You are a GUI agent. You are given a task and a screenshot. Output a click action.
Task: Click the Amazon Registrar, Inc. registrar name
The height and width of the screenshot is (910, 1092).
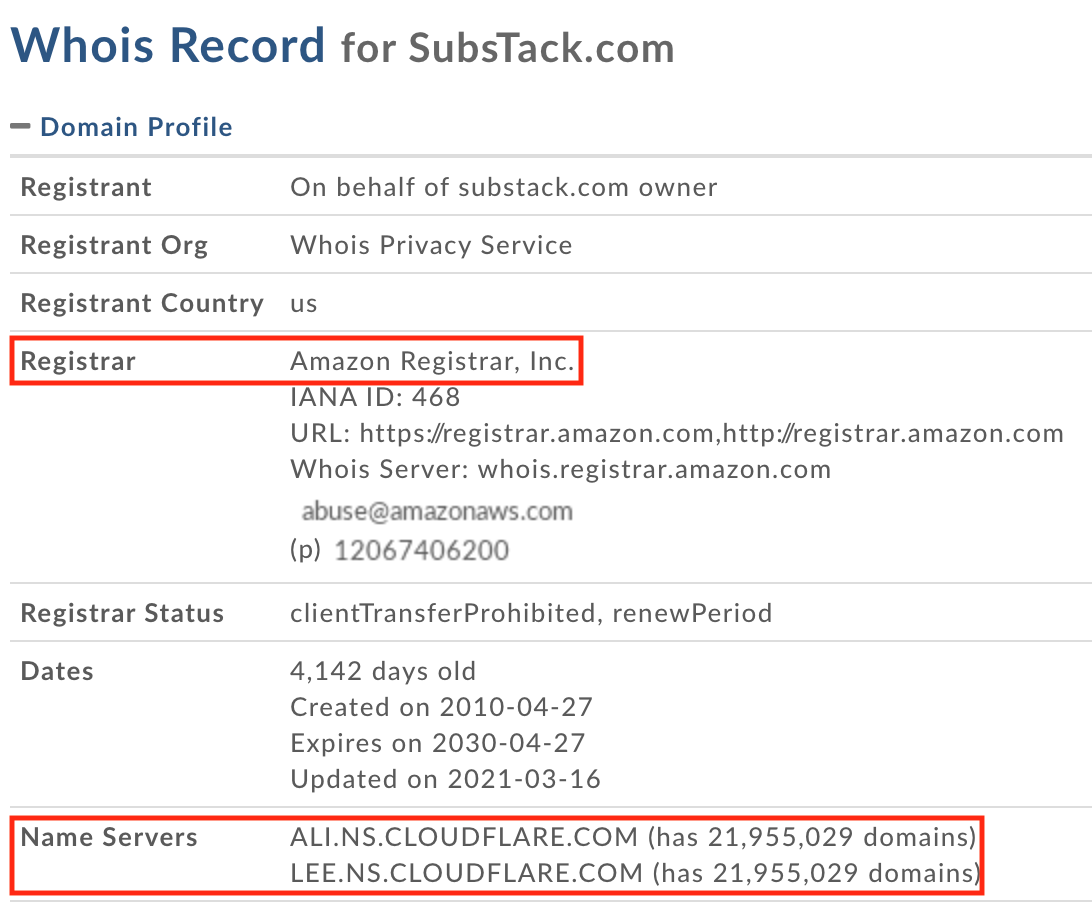coord(432,362)
